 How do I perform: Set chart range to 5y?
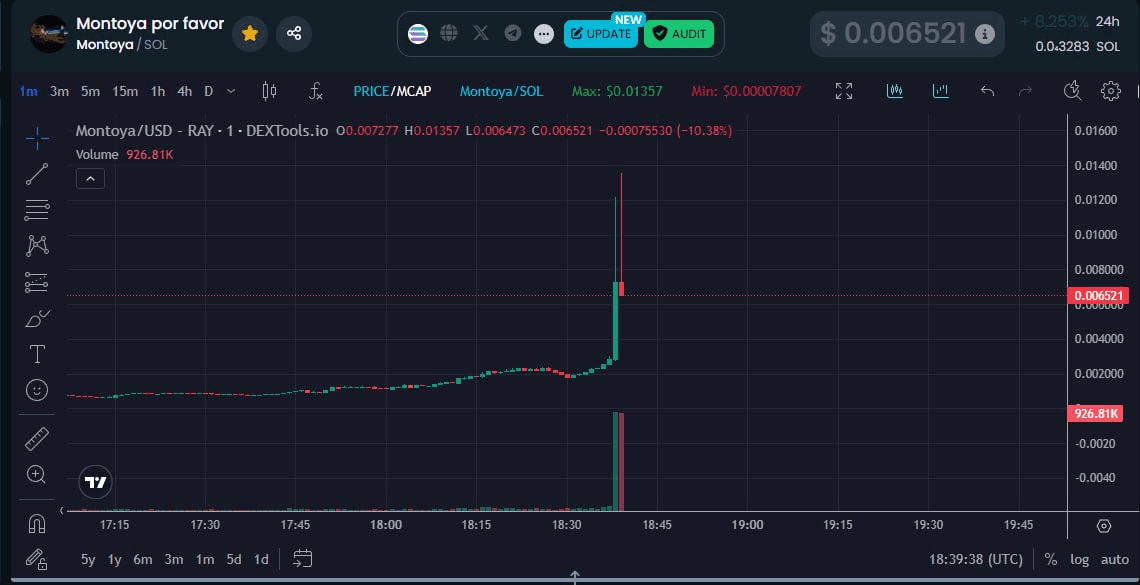88,559
